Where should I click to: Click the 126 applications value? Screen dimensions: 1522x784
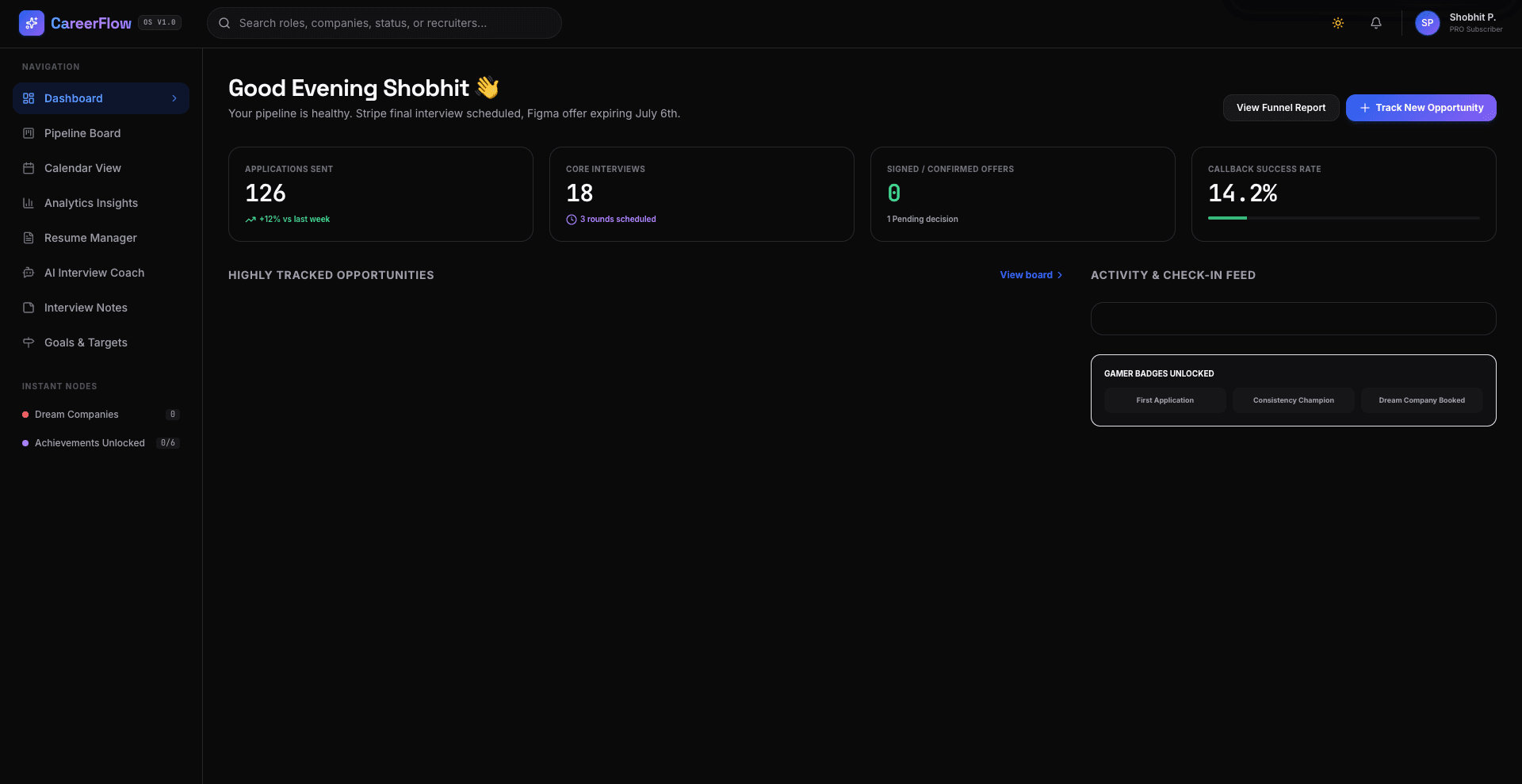pyautogui.click(x=266, y=193)
